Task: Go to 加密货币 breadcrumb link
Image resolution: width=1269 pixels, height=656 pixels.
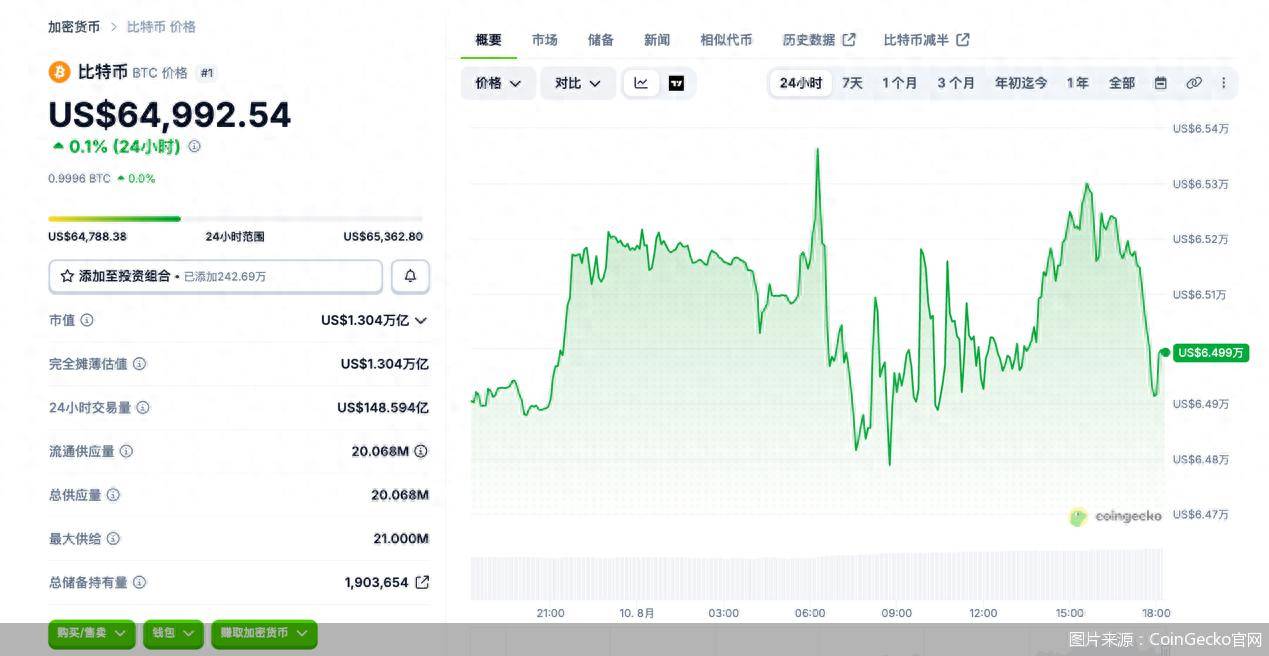Action: [x=74, y=27]
